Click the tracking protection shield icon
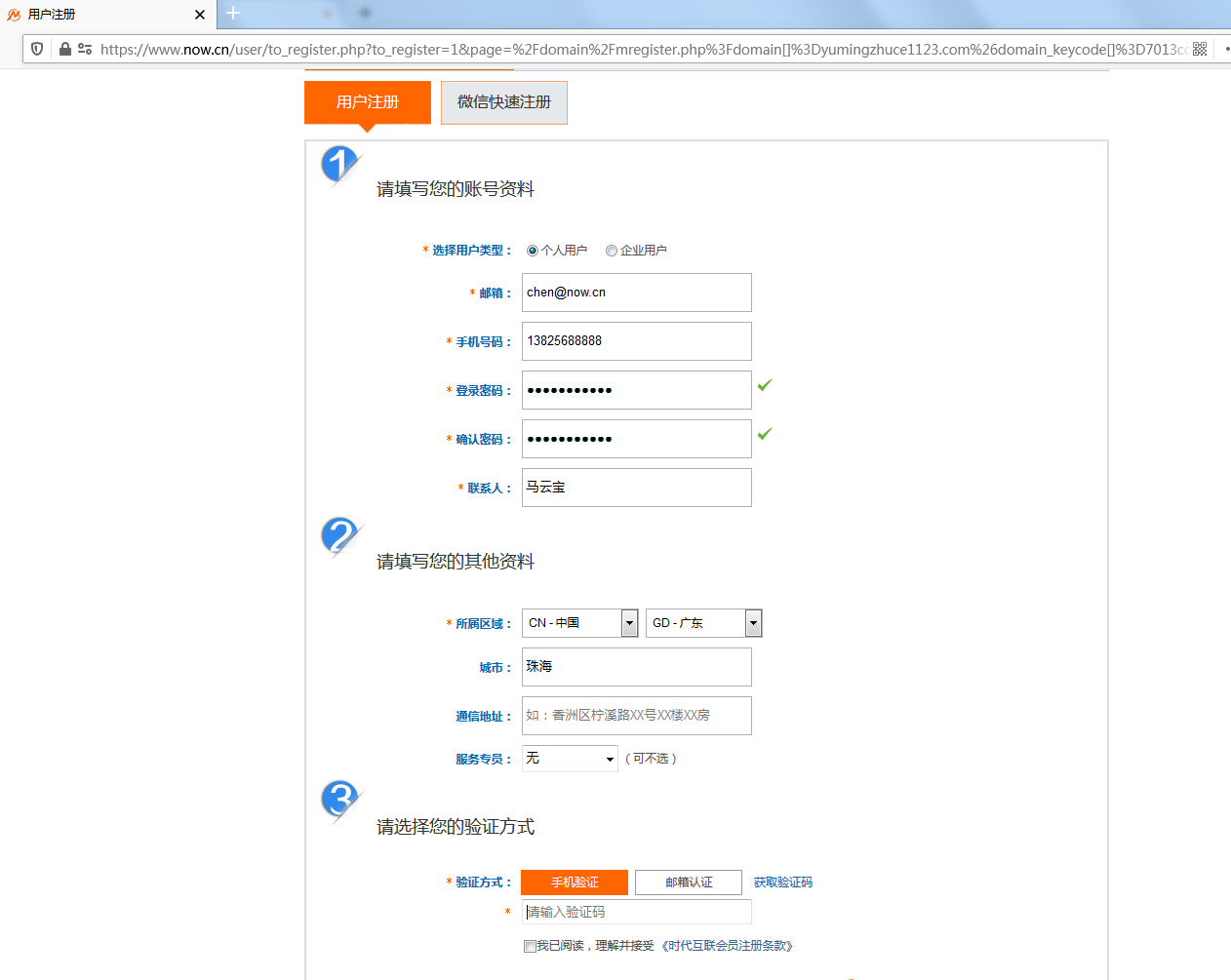 click(x=36, y=48)
